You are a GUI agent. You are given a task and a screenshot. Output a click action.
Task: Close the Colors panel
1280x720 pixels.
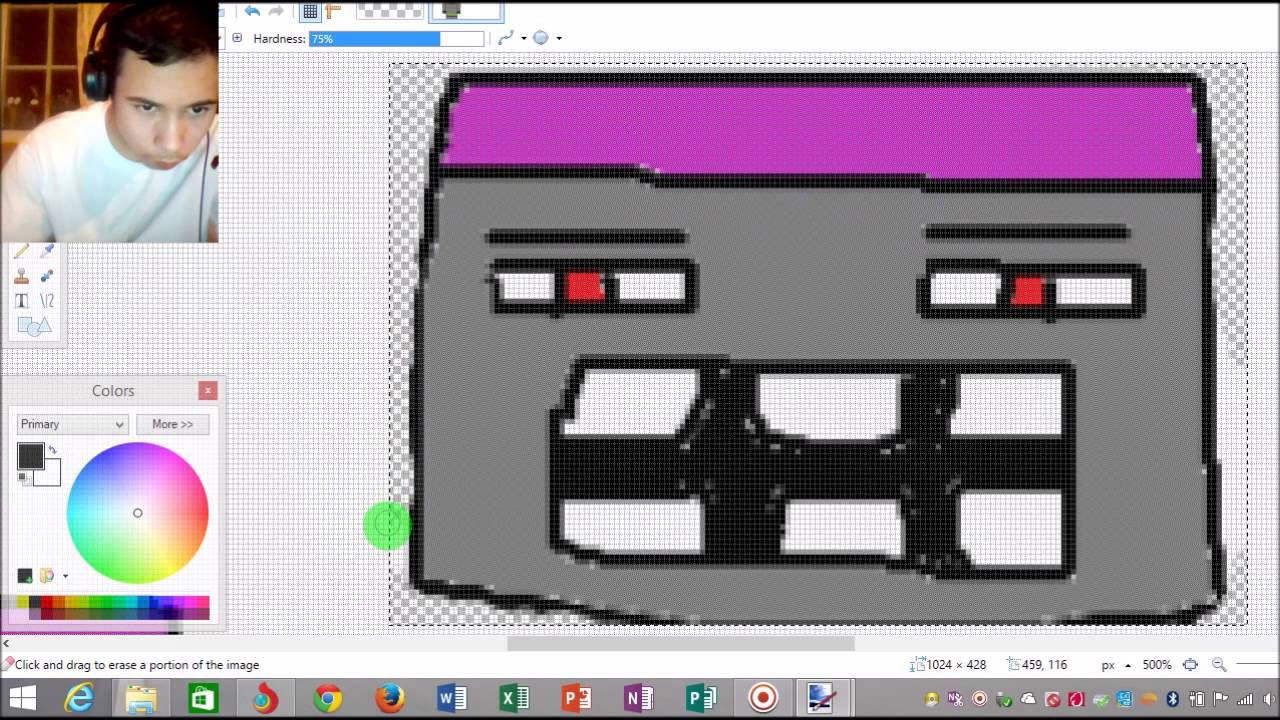tap(207, 390)
